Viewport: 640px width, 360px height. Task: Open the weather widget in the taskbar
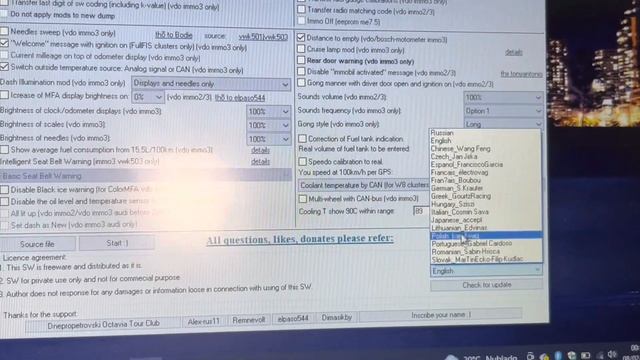482,357
